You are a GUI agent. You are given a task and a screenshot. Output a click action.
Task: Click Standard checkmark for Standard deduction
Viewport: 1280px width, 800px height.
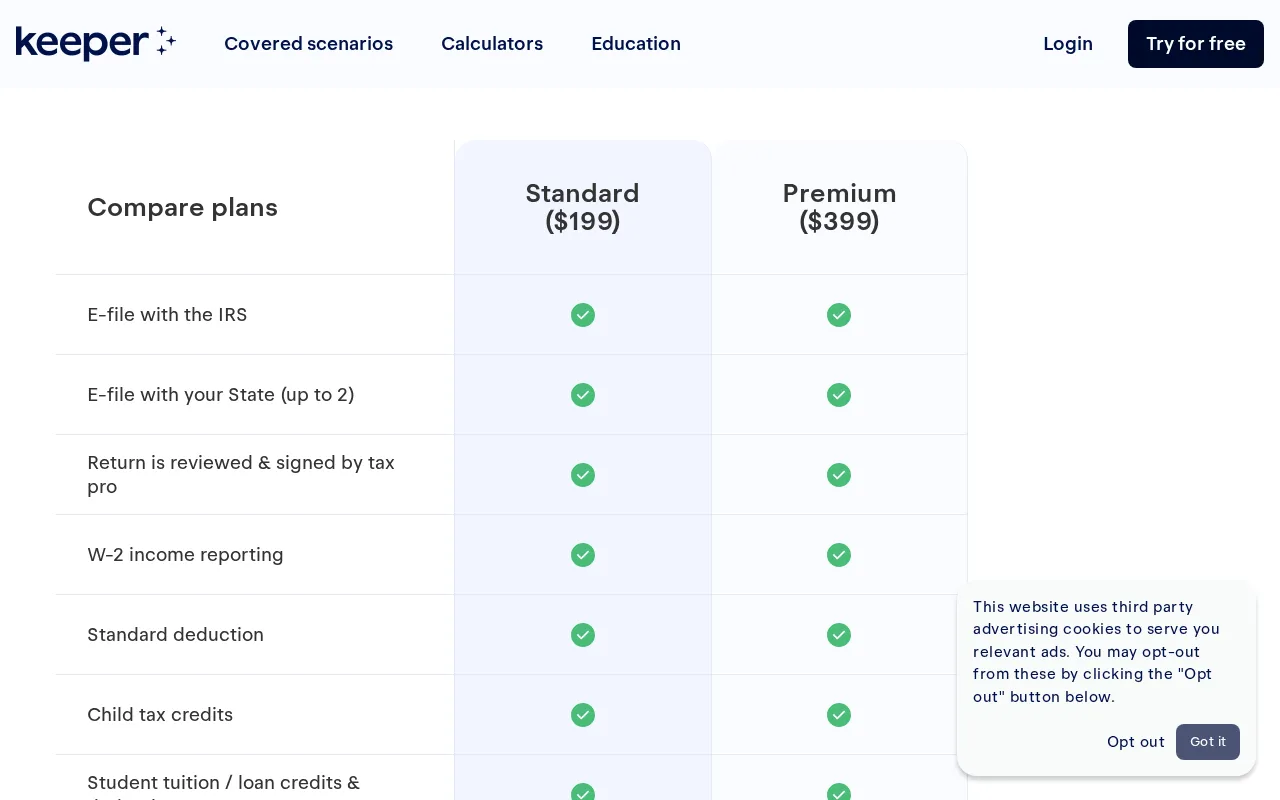click(583, 635)
